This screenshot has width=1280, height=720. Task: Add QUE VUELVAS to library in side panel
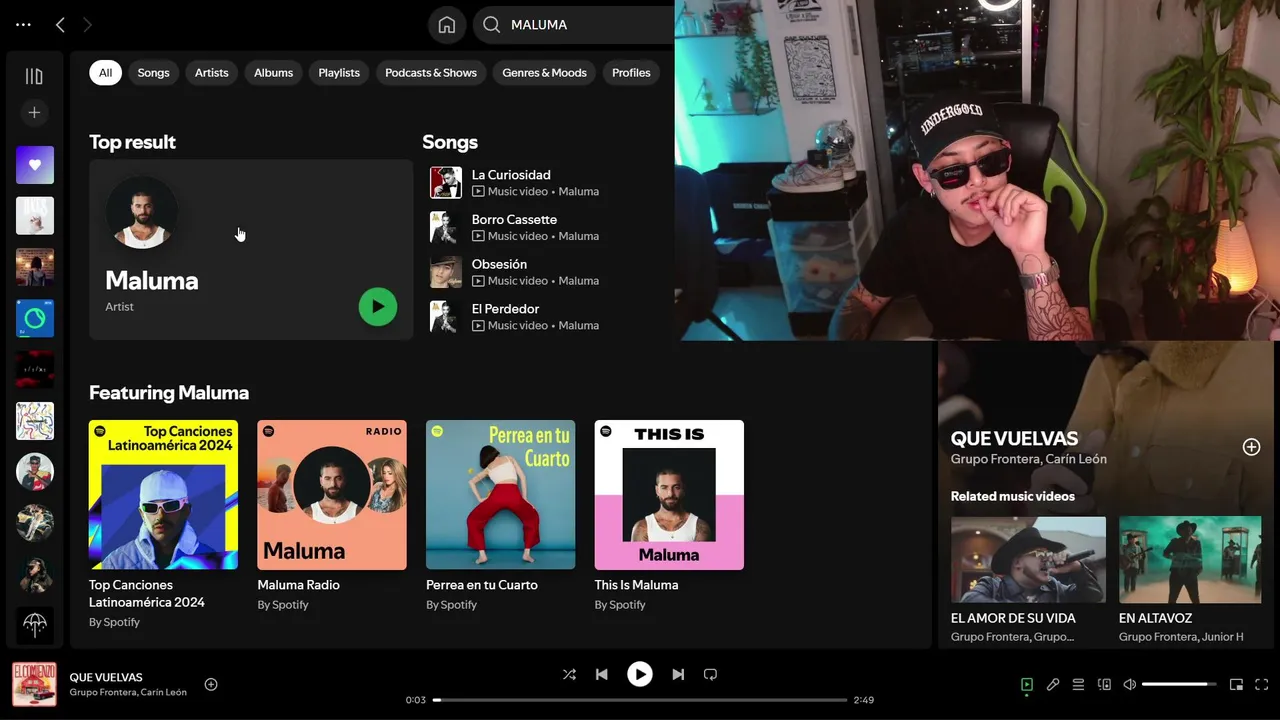pos(1251,447)
